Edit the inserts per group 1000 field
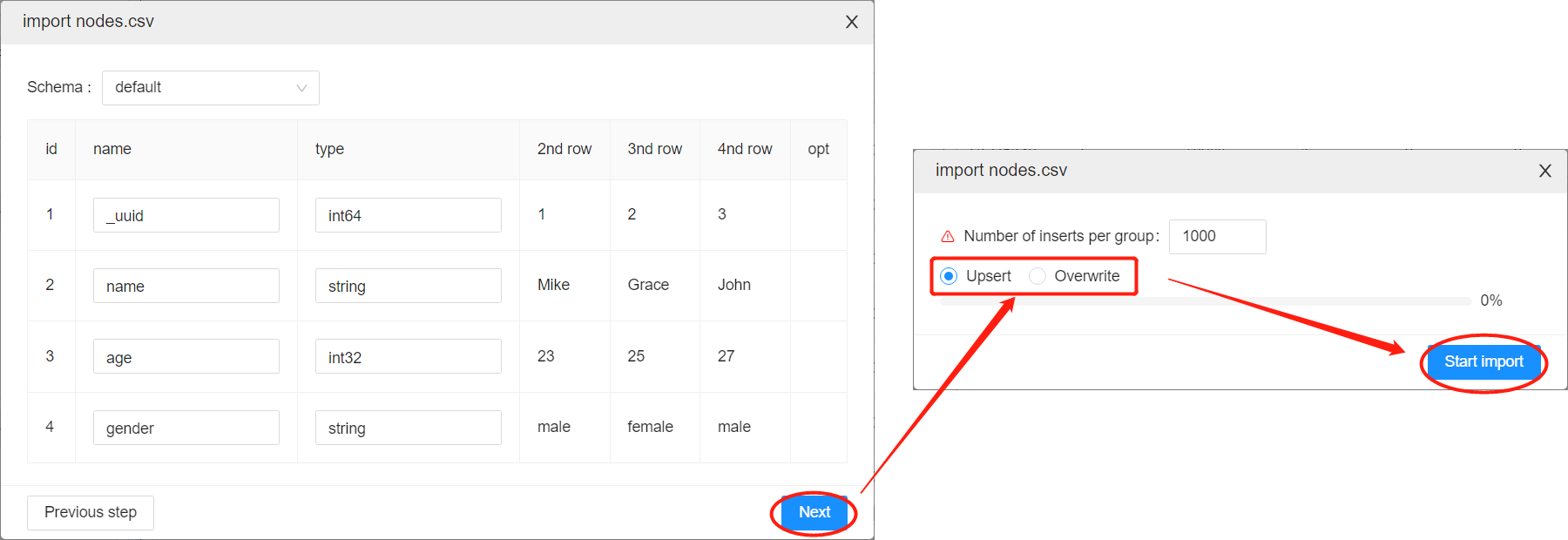 click(x=1218, y=237)
